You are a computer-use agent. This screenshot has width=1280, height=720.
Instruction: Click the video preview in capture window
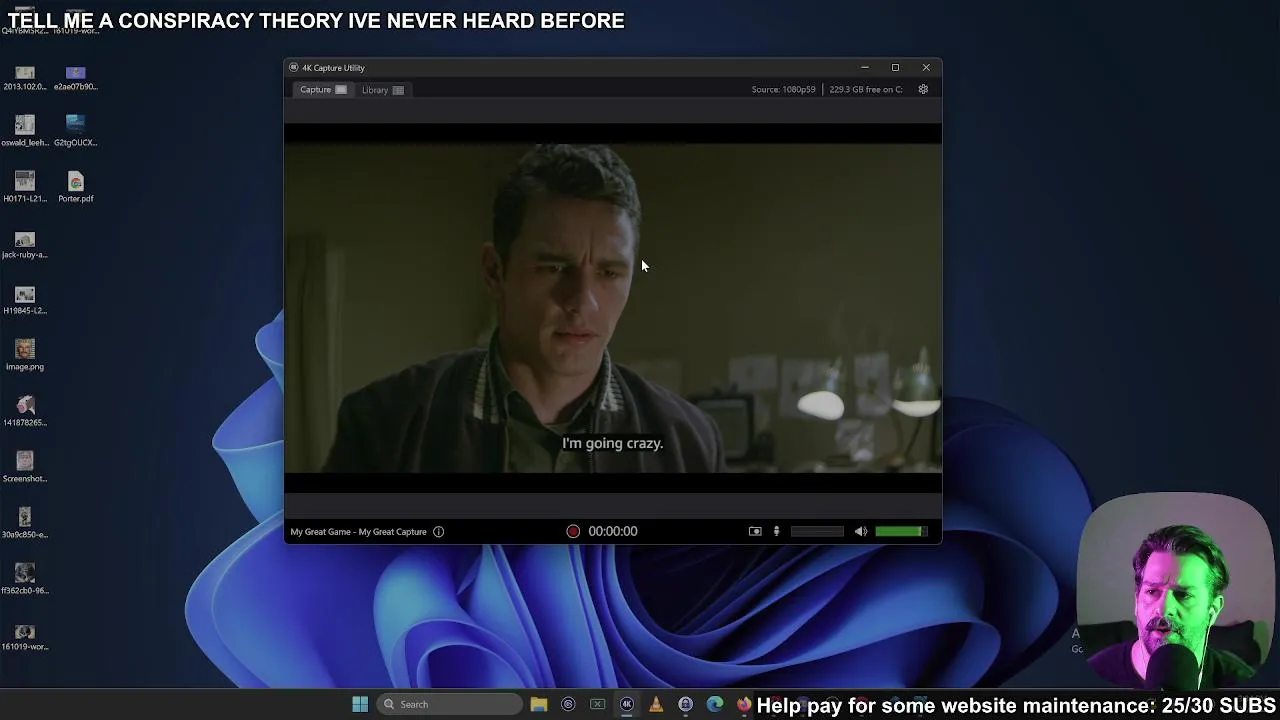pyautogui.click(x=613, y=308)
